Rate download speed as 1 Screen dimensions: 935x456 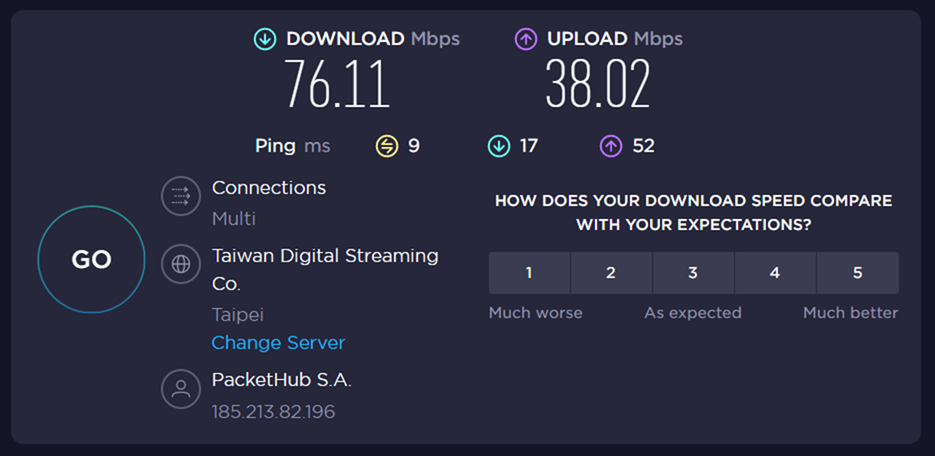point(529,273)
